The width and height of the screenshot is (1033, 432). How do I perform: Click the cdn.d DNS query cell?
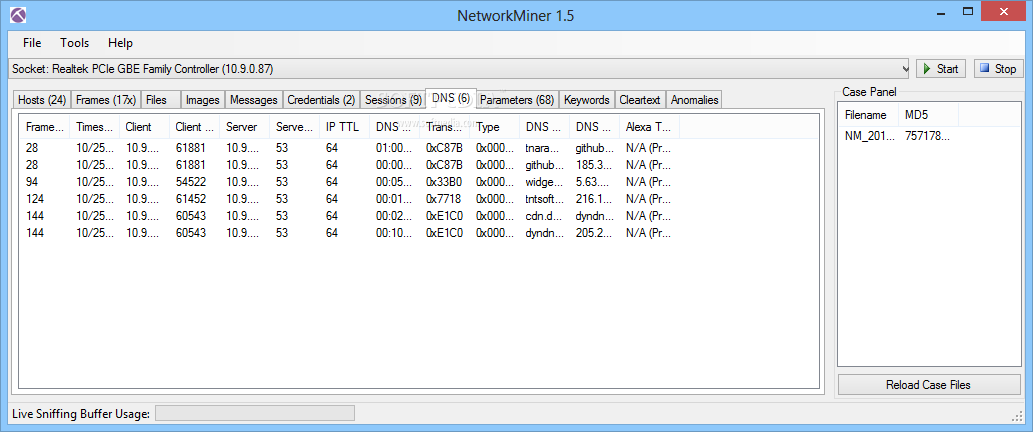point(544,215)
